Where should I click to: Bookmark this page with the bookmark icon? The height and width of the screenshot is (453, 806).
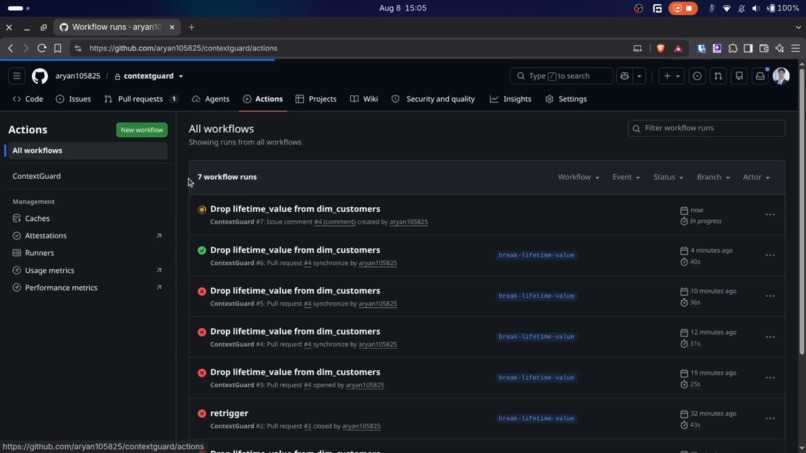pos(58,48)
